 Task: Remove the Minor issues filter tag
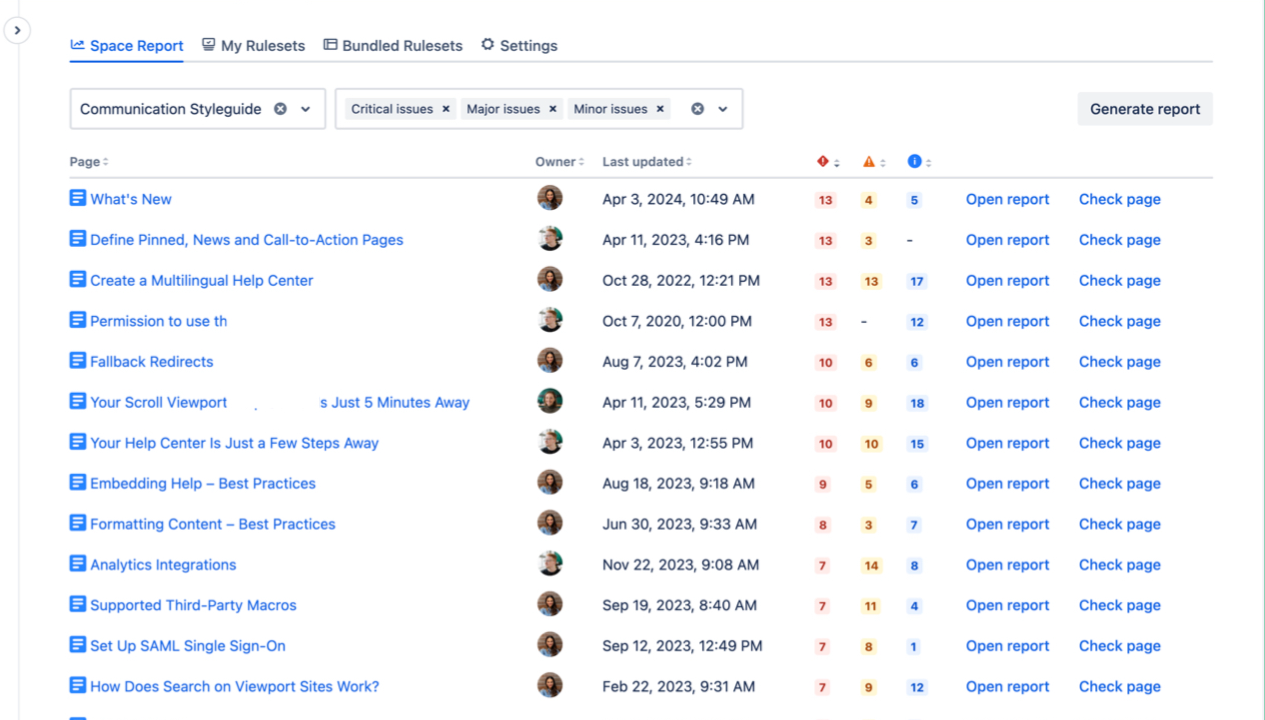click(660, 109)
